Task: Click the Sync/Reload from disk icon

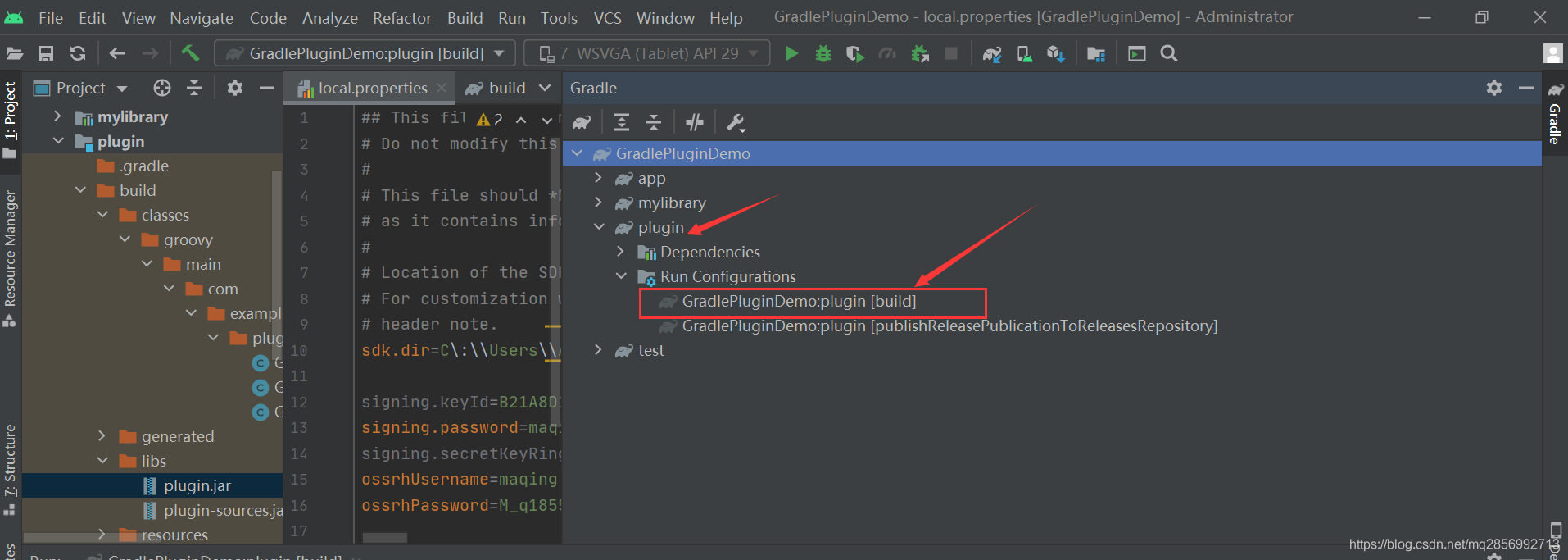Action: 78,54
